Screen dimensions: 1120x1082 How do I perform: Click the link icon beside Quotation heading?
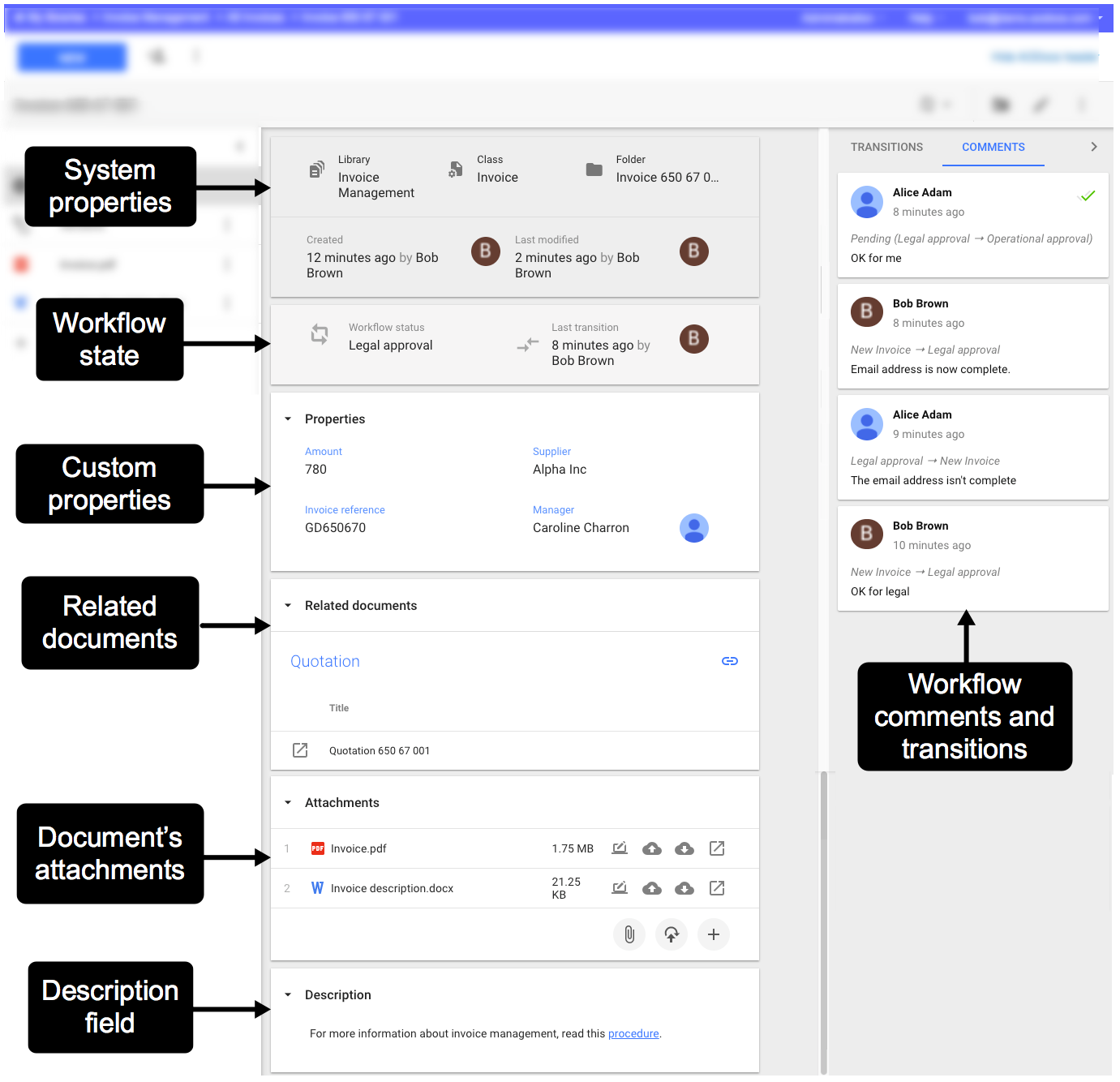click(729, 661)
